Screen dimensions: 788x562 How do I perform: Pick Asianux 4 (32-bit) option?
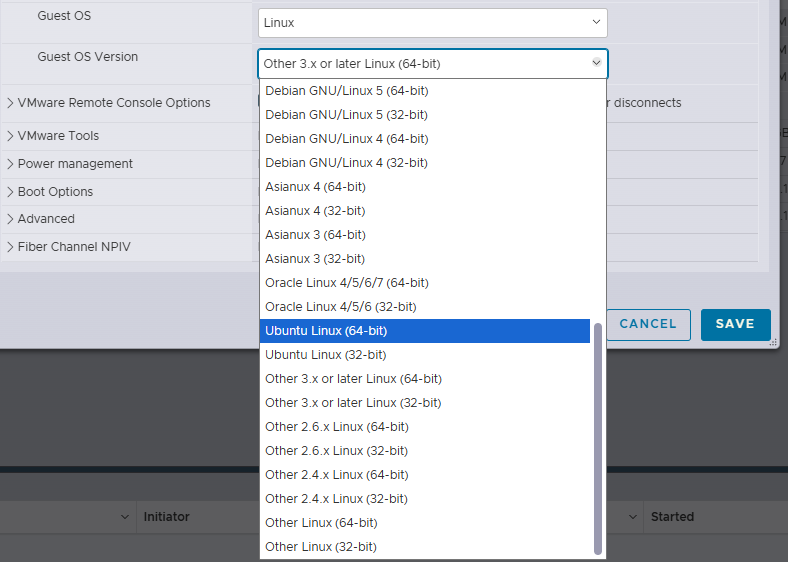(x=425, y=211)
